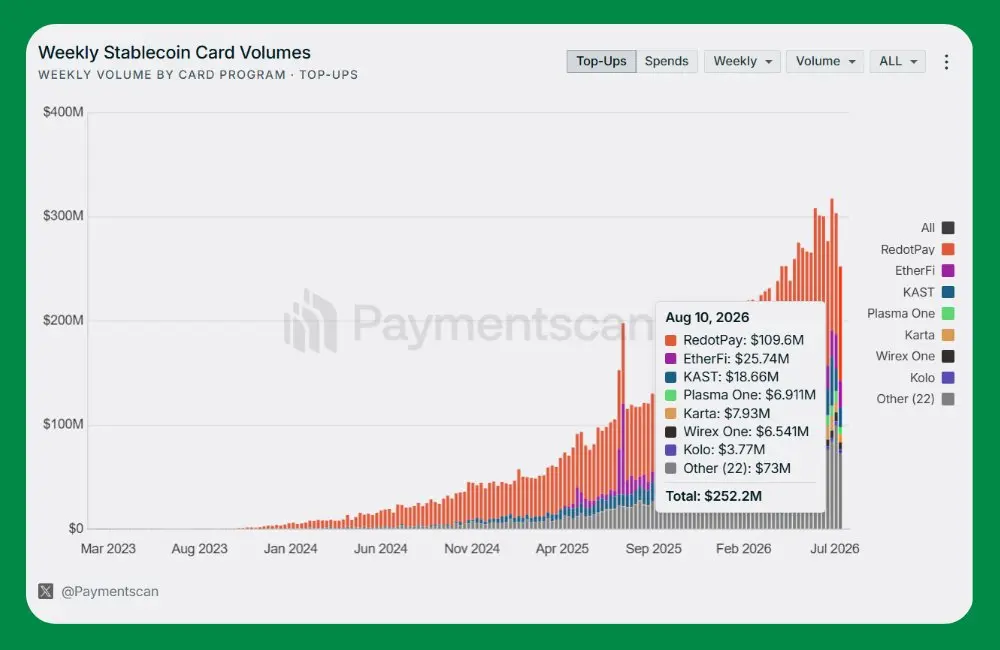This screenshot has height=650, width=1000.
Task: Toggle the RedotPay orange legend swatch
Action: 948,249
